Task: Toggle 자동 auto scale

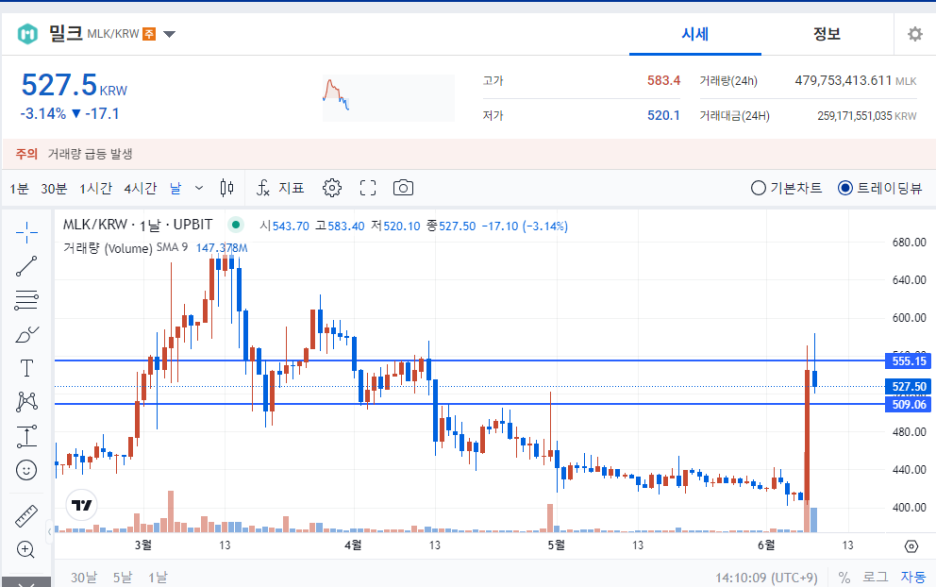Action: 913,577
